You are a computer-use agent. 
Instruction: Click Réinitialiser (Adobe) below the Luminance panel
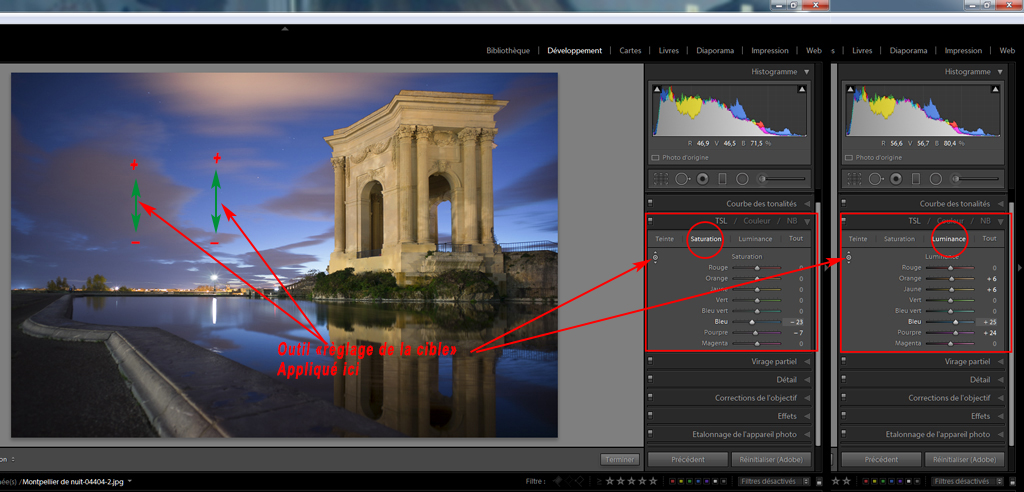pyautogui.click(x=964, y=459)
